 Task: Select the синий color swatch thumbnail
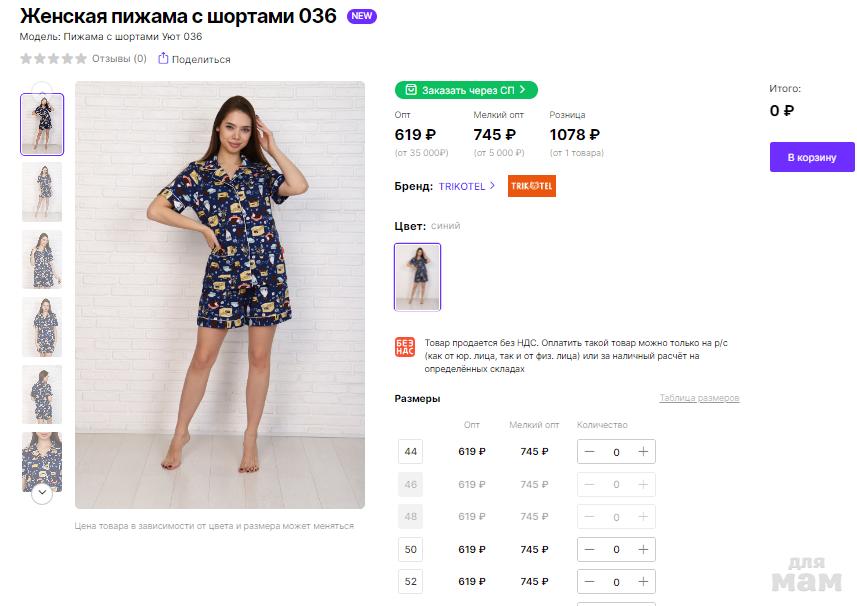click(417, 277)
